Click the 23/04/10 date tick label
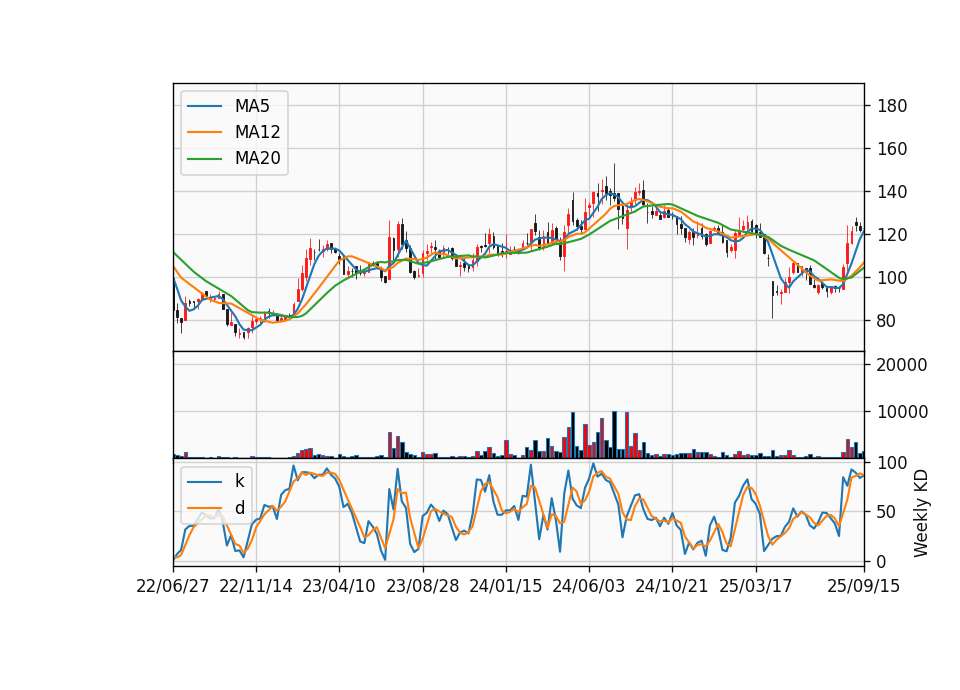The image size is (960, 690). pos(339,586)
